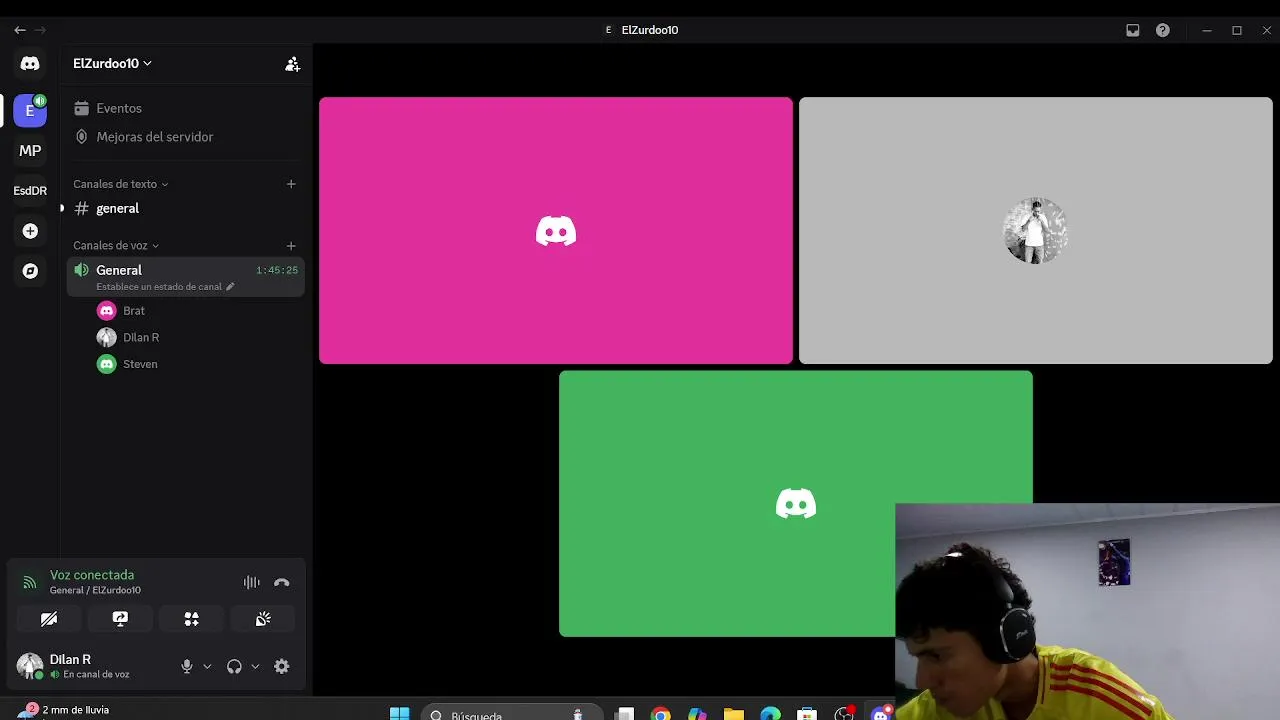This screenshot has width=1280, height=720.
Task: Open the discover servers compass icon
Action: pyautogui.click(x=30, y=271)
